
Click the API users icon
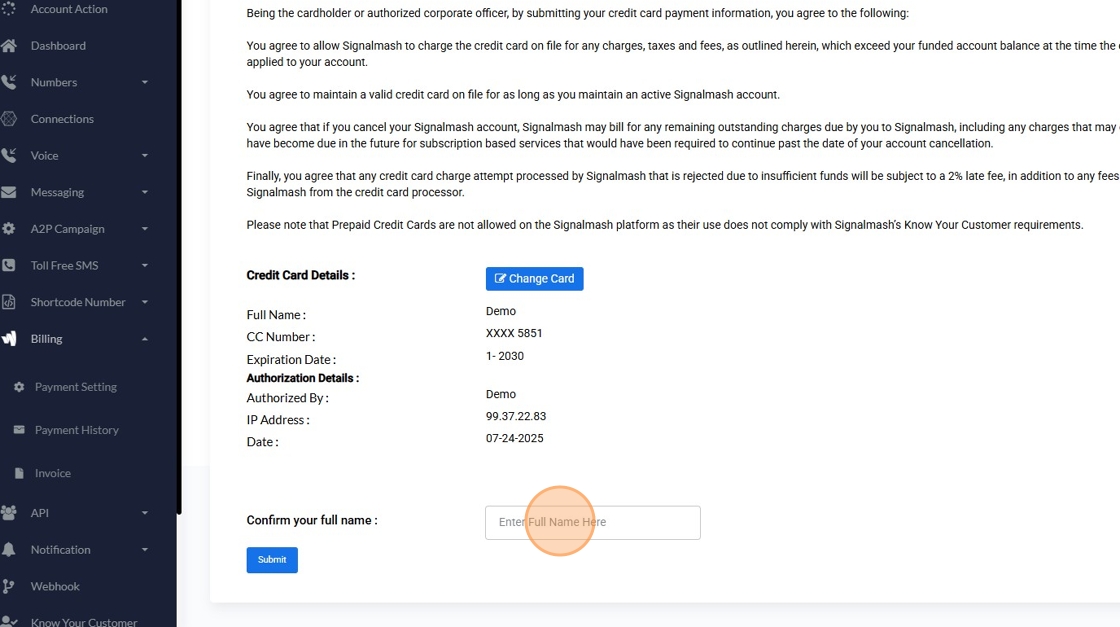tap(9, 513)
